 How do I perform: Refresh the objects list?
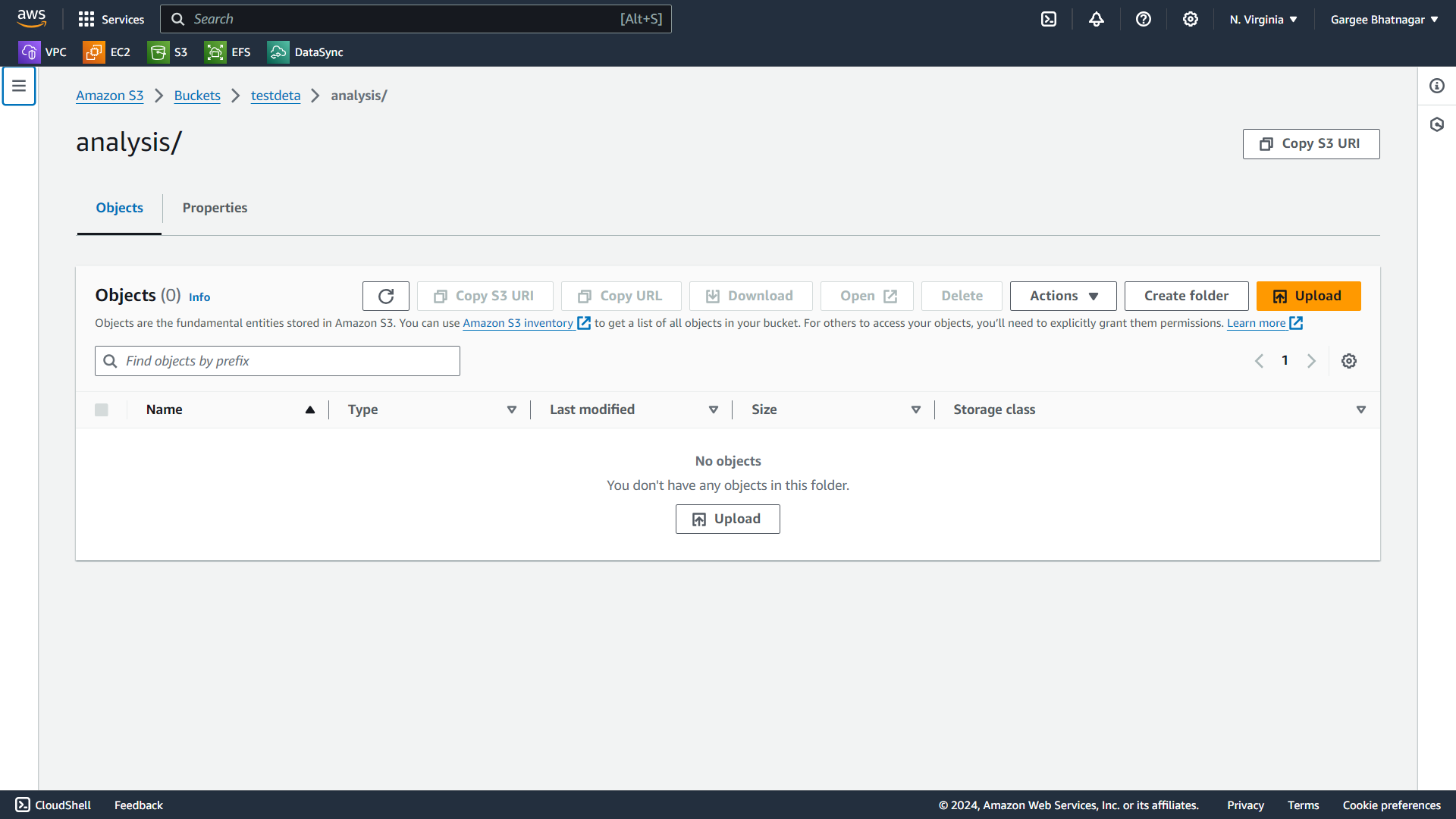point(386,297)
